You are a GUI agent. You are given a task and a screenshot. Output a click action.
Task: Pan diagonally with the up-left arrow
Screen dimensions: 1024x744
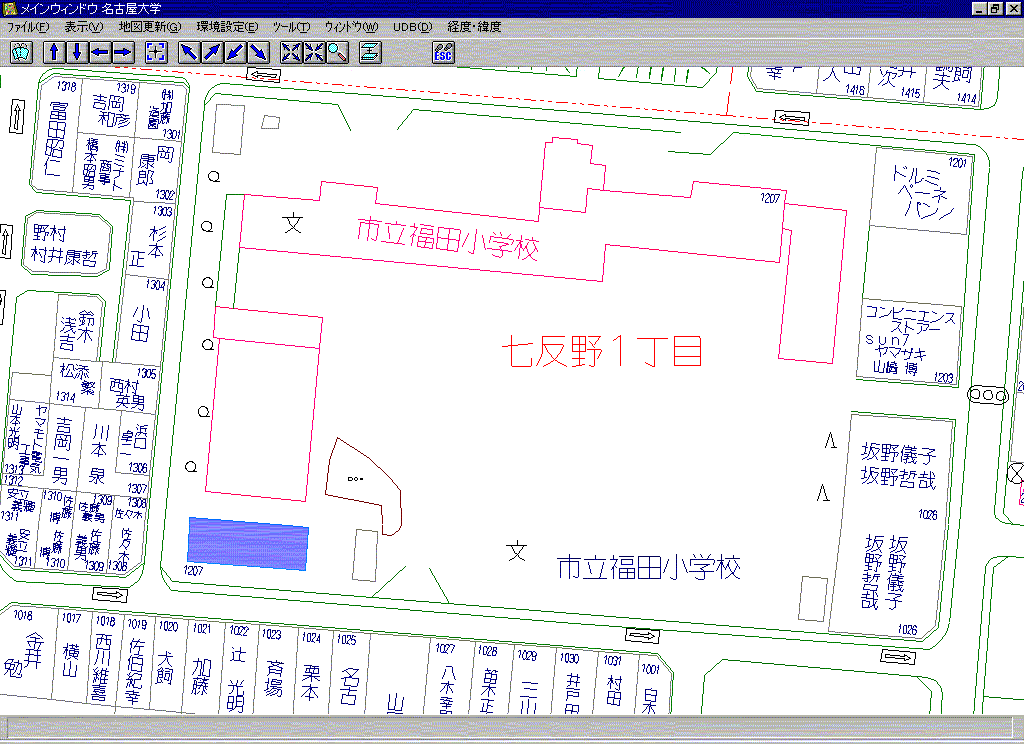click(x=189, y=52)
